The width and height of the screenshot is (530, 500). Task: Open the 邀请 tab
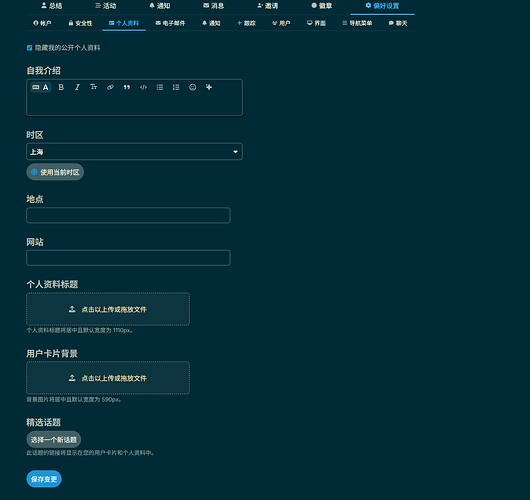(x=268, y=6)
